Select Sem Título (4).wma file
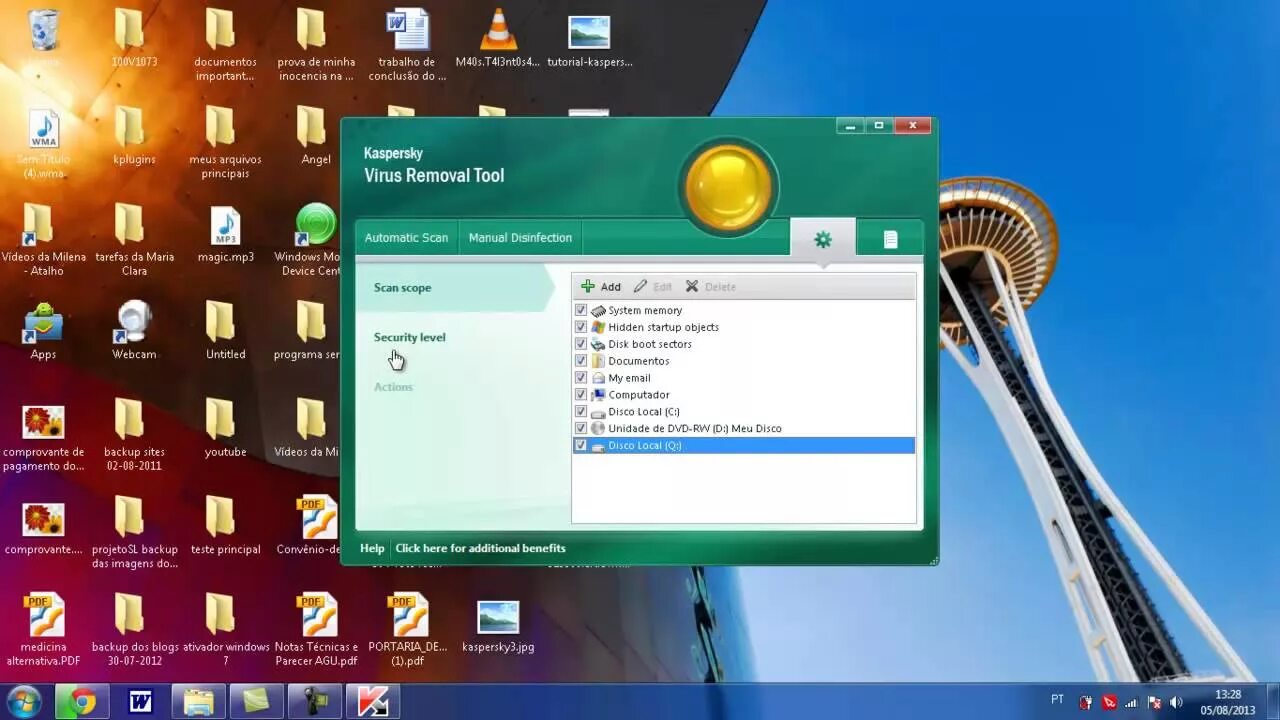This screenshot has height=720, width=1280. click(43, 144)
